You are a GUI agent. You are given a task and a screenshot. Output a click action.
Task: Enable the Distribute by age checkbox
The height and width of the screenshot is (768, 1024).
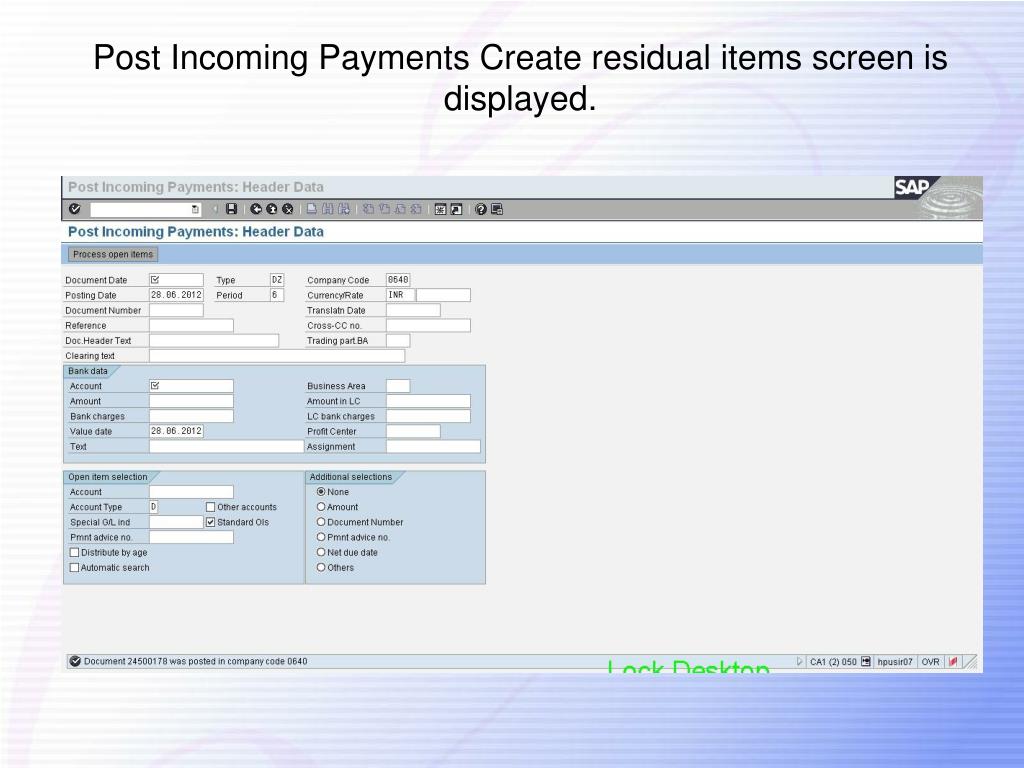point(74,552)
